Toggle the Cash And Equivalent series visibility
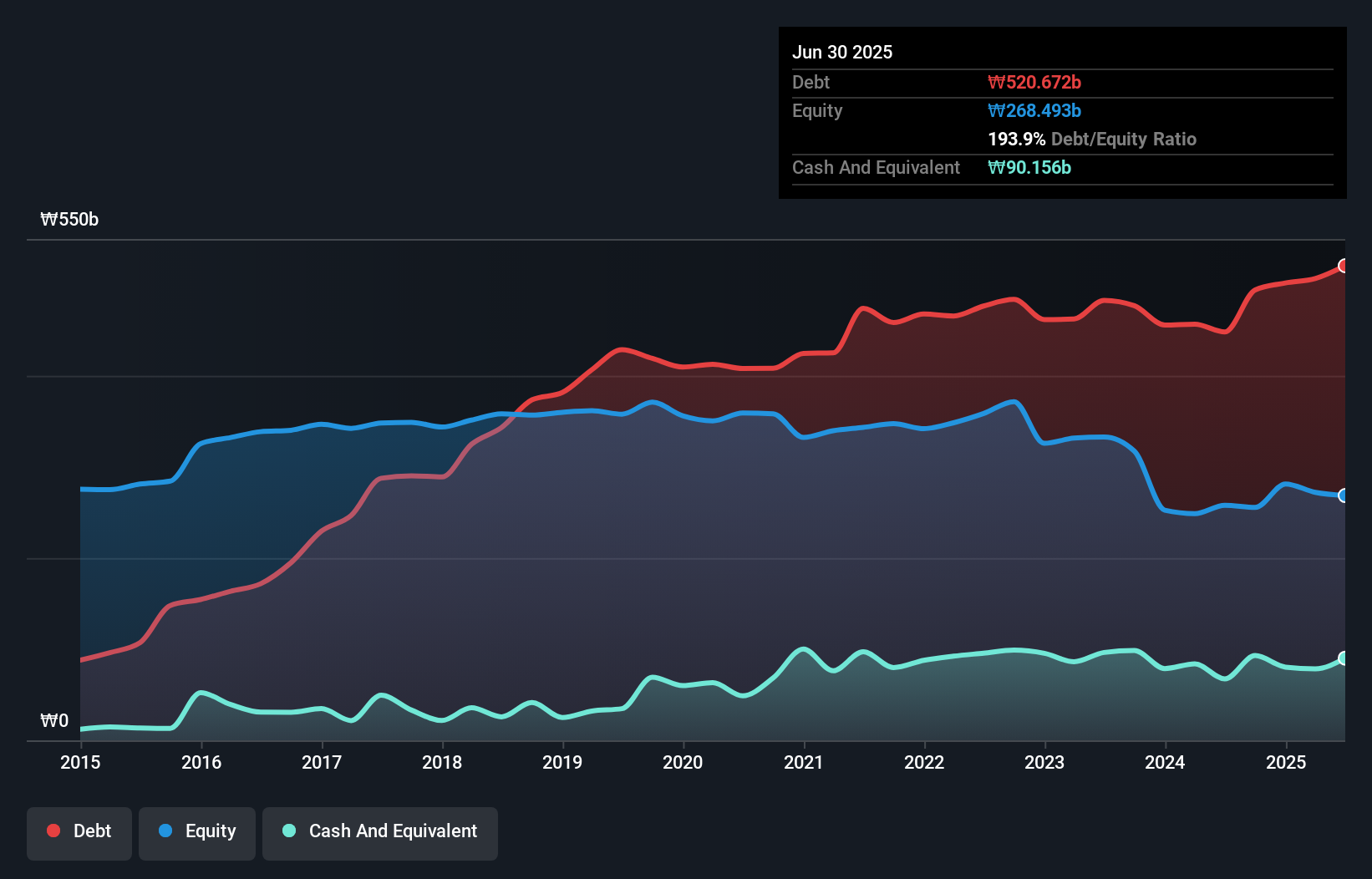The height and width of the screenshot is (879, 1372). tap(380, 831)
